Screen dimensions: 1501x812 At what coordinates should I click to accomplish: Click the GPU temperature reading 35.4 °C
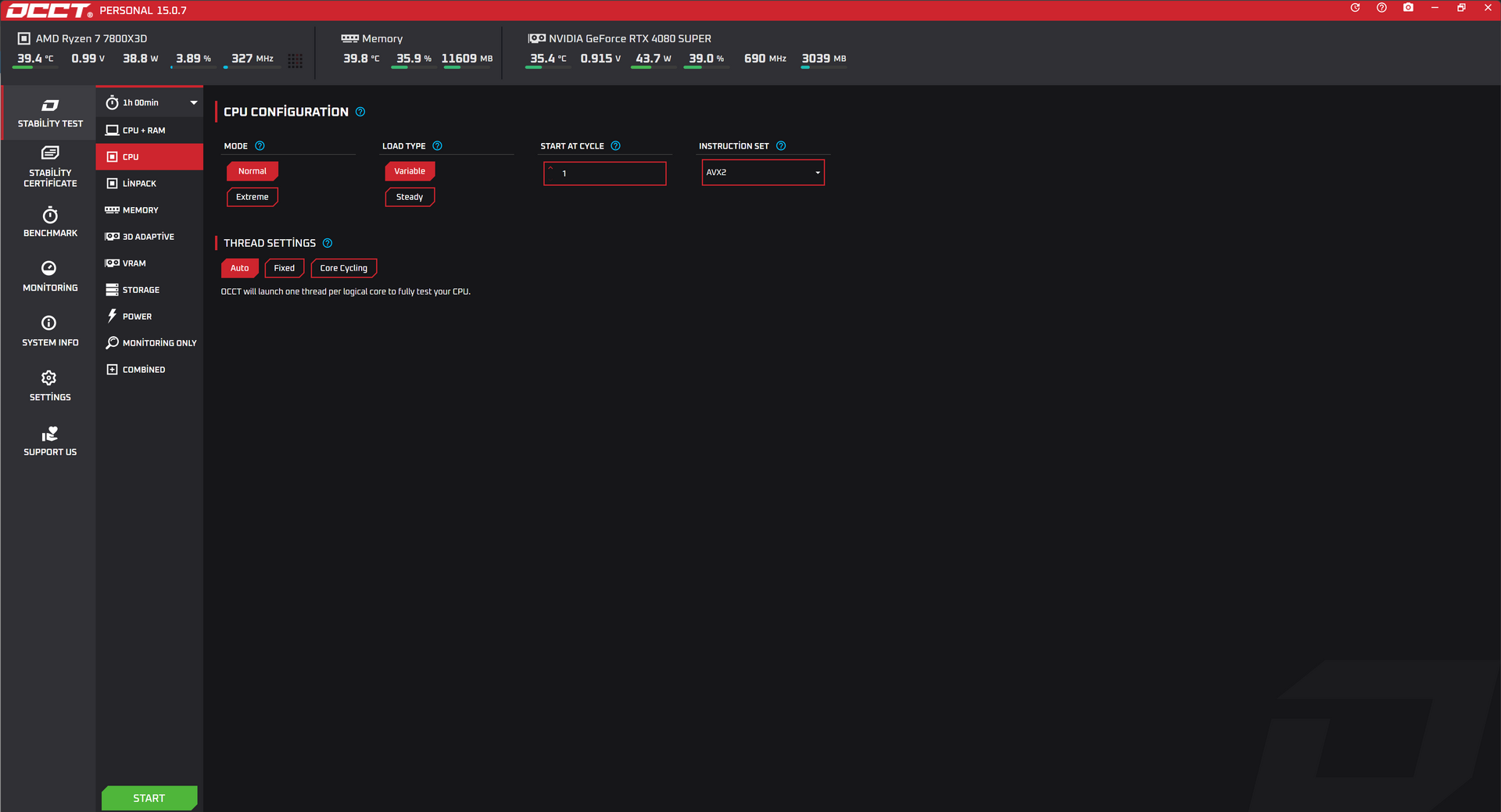(549, 59)
